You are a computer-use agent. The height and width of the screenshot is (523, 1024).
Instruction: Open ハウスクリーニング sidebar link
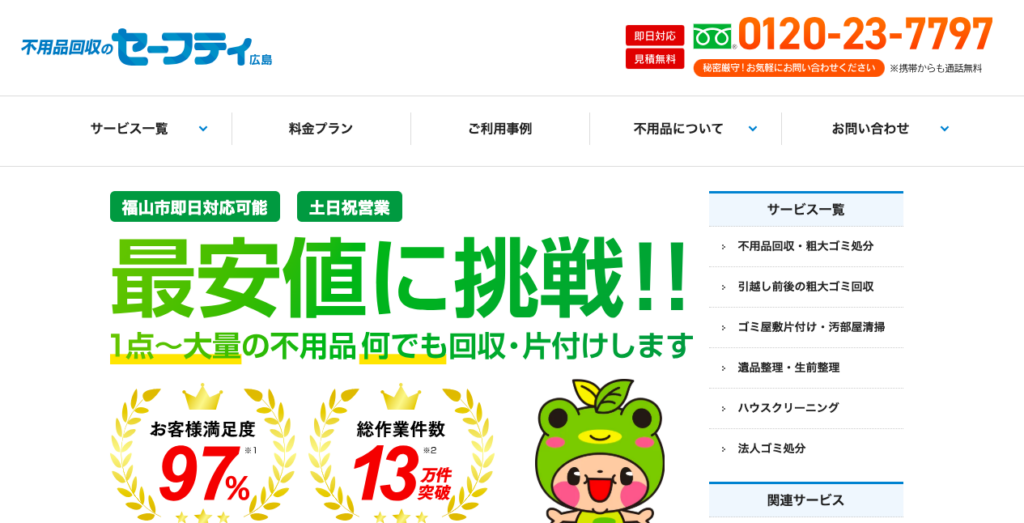tap(806, 408)
